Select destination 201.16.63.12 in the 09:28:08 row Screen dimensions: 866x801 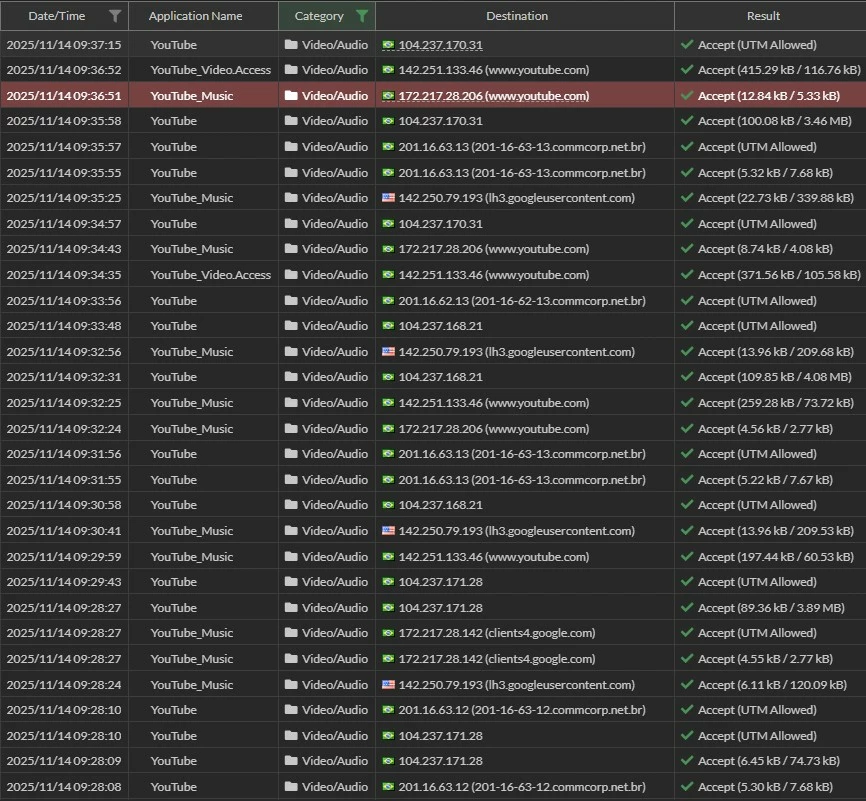pyautogui.click(x=521, y=787)
